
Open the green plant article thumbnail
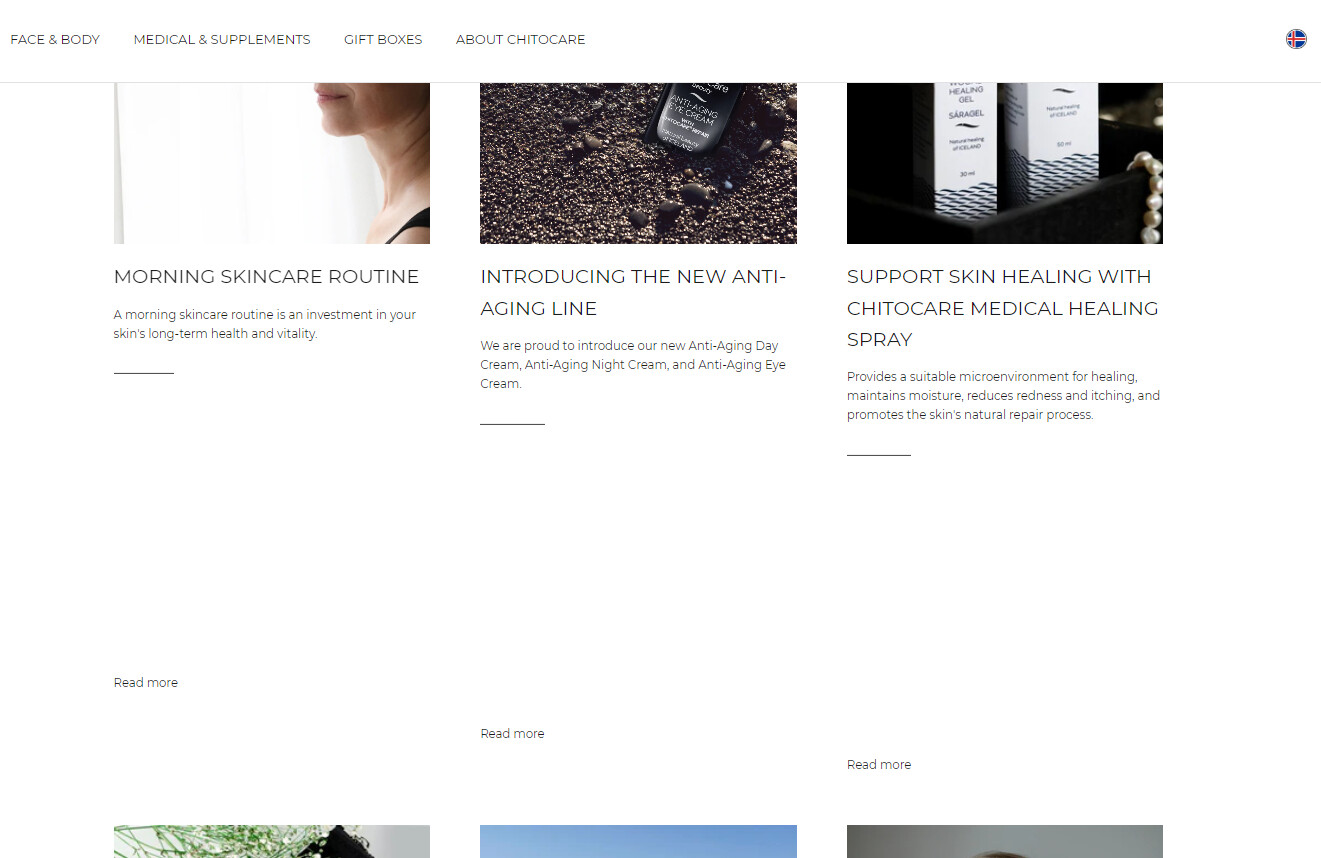[x=272, y=841]
